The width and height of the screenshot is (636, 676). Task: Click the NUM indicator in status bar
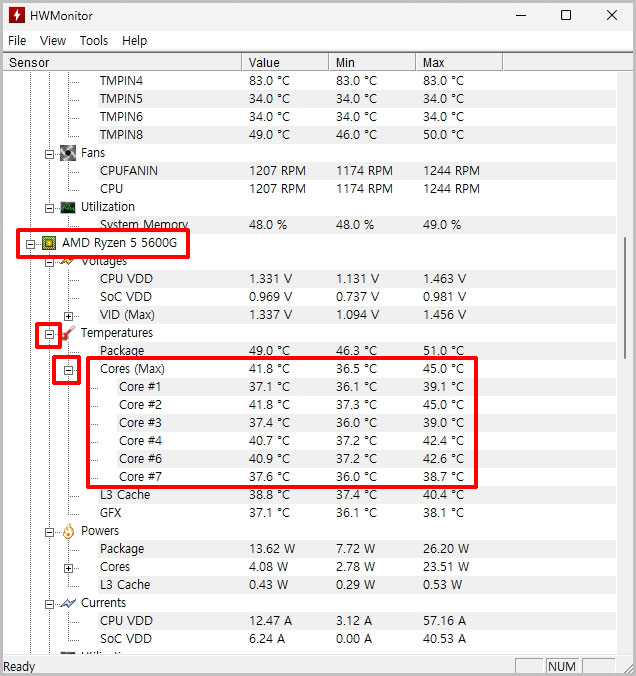pyautogui.click(x=562, y=667)
